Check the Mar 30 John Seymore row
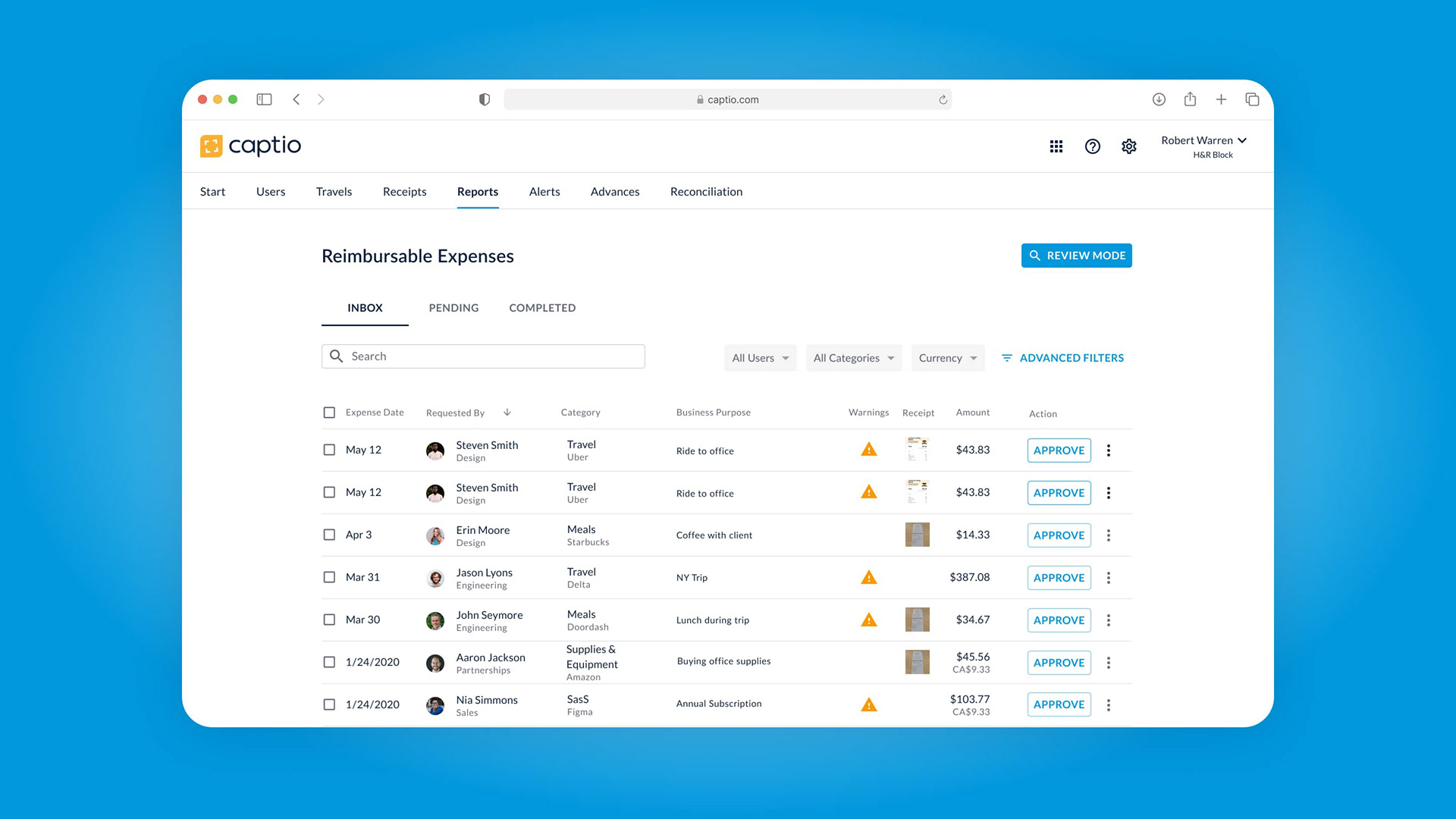This screenshot has height=819, width=1456. click(329, 620)
